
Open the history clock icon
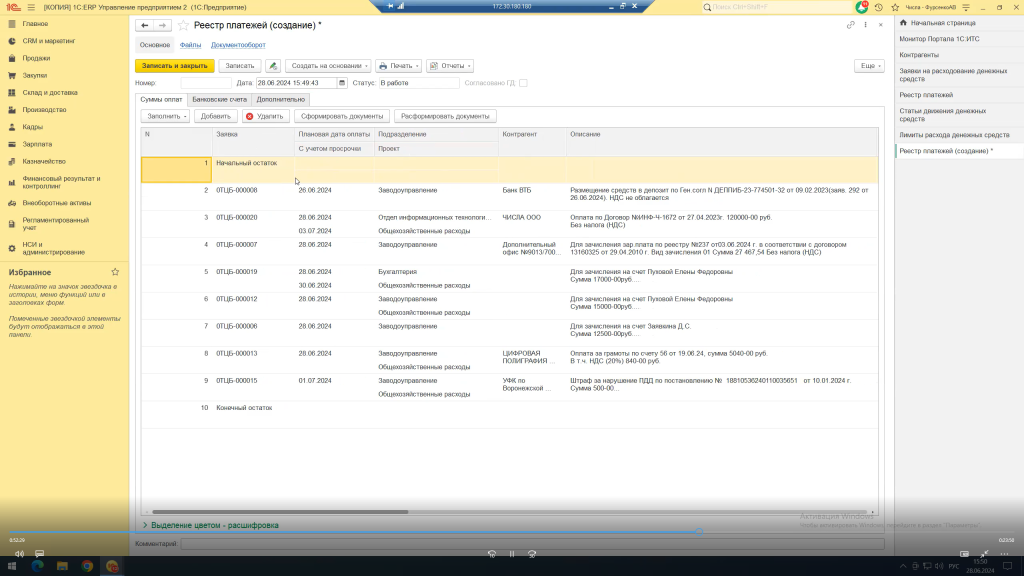click(x=877, y=6)
